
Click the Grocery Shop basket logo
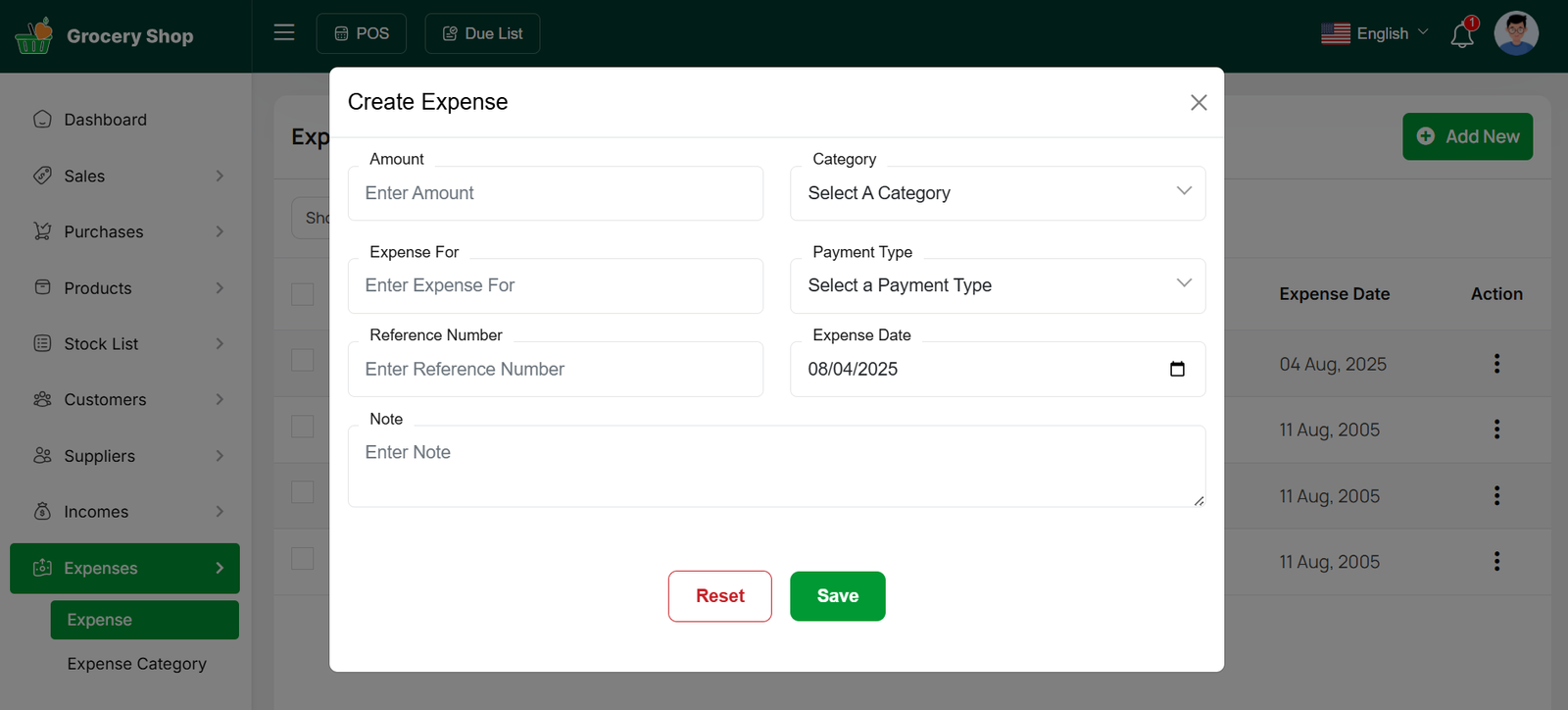[34, 36]
